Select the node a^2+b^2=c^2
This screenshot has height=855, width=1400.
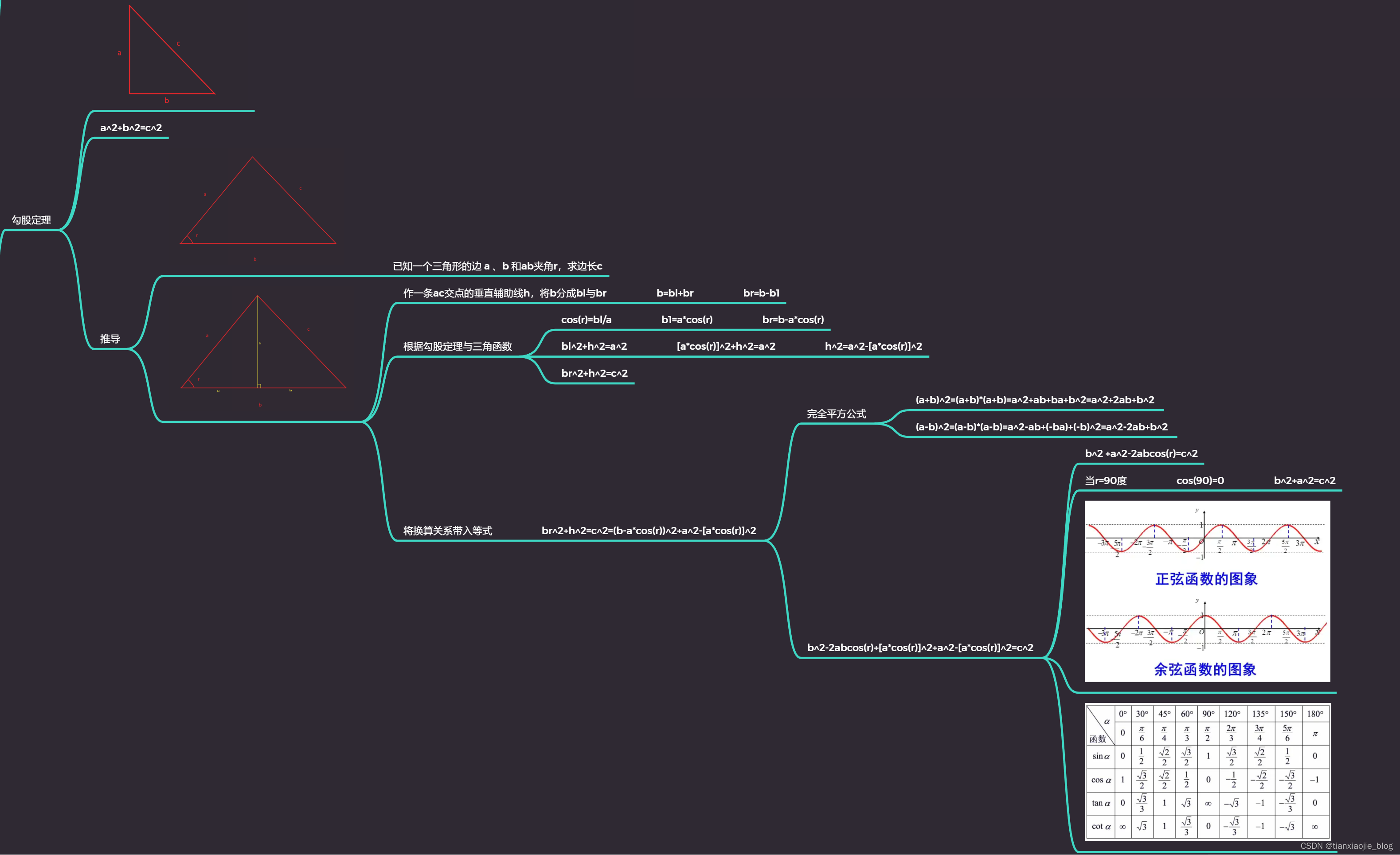[x=131, y=128]
